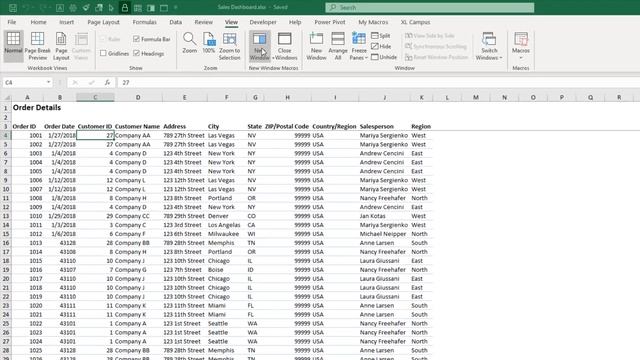Switch to the Developer tab
640x360 pixels.
pos(263,22)
